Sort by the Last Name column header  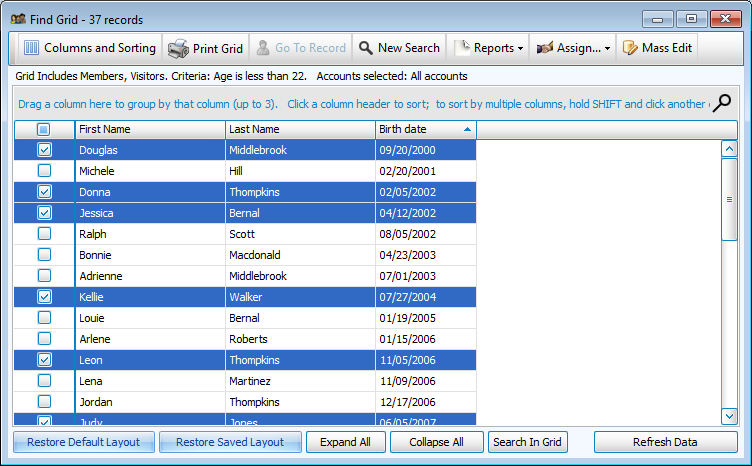[300, 129]
